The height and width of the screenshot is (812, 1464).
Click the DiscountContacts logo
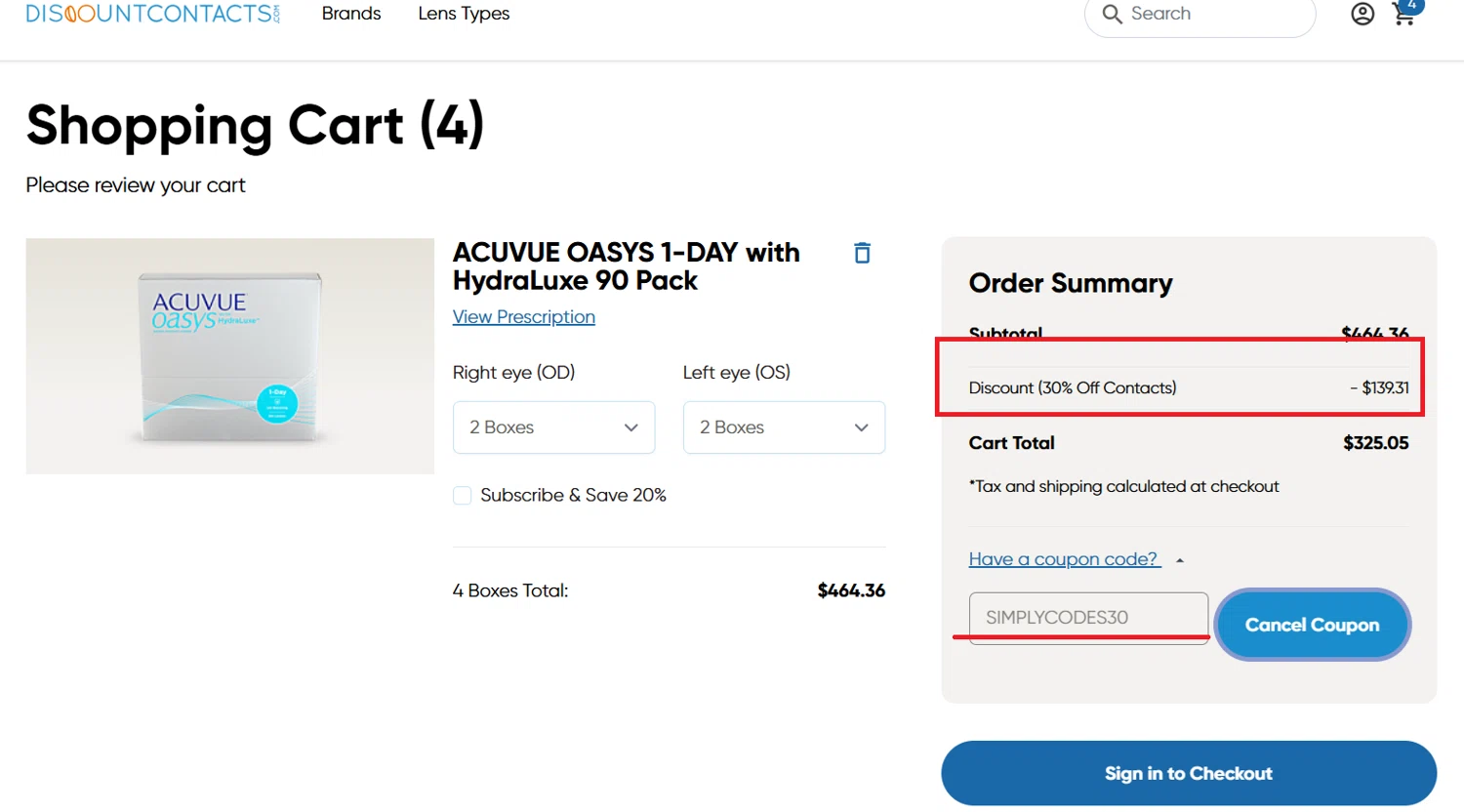point(152,14)
